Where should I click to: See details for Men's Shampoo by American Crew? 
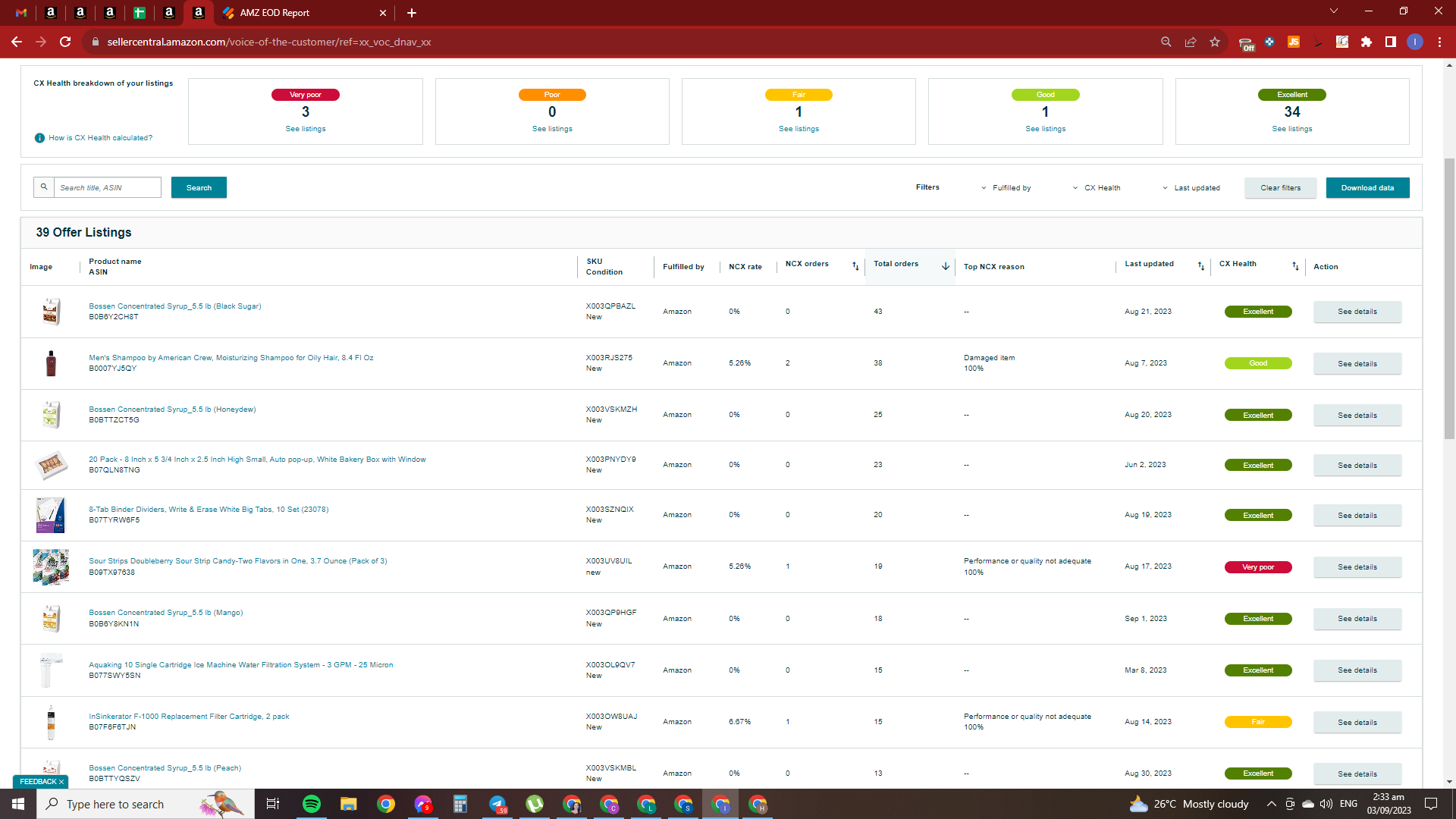click(x=1357, y=364)
